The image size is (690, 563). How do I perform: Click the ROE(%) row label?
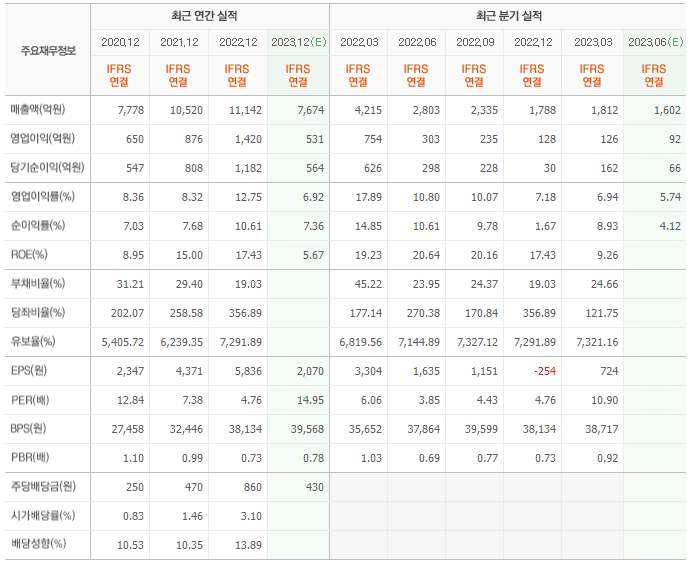point(29,254)
